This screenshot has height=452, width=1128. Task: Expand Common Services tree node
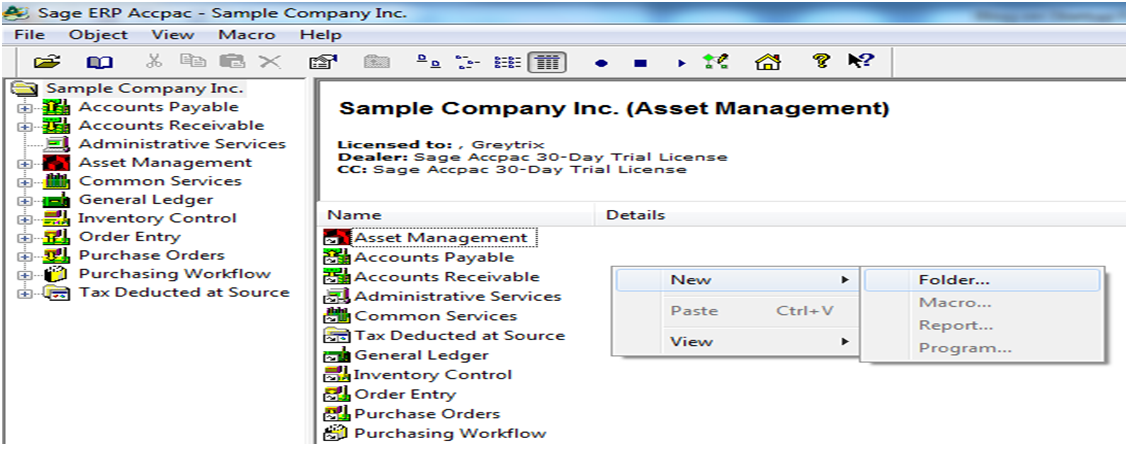[x=26, y=182]
